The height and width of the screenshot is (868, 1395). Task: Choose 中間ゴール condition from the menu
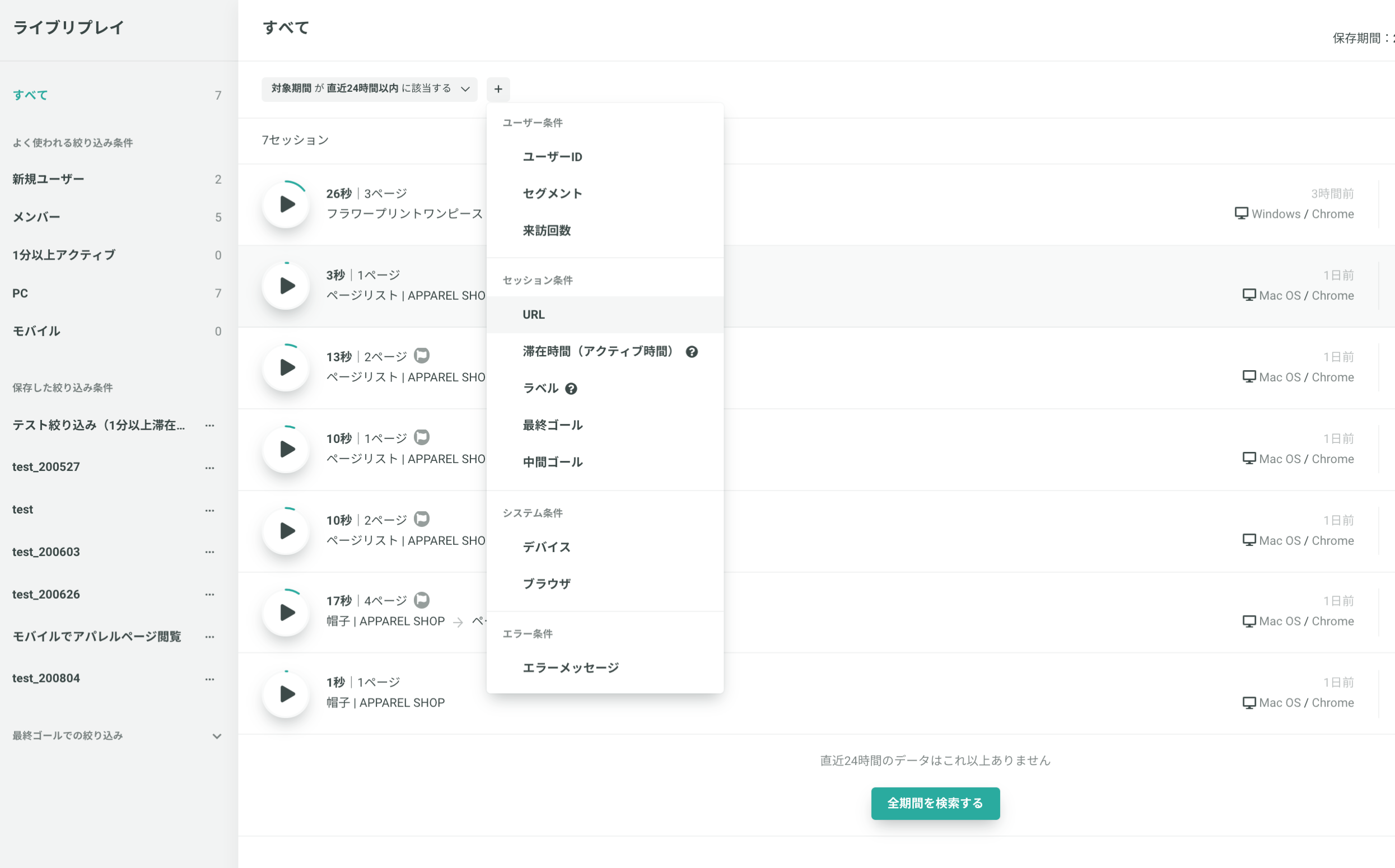pyautogui.click(x=604, y=462)
